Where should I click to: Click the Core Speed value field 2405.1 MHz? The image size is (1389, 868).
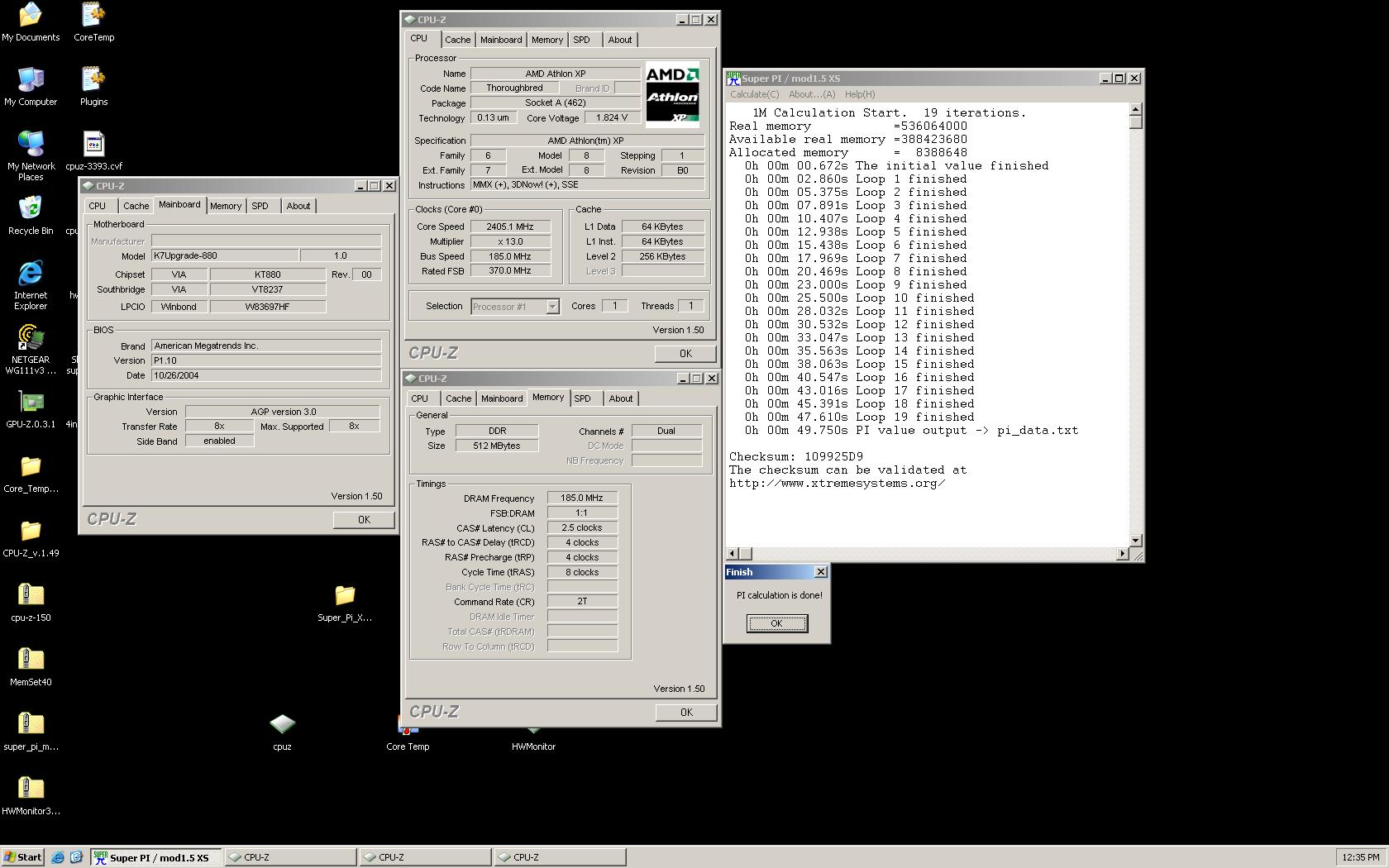click(510, 227)
